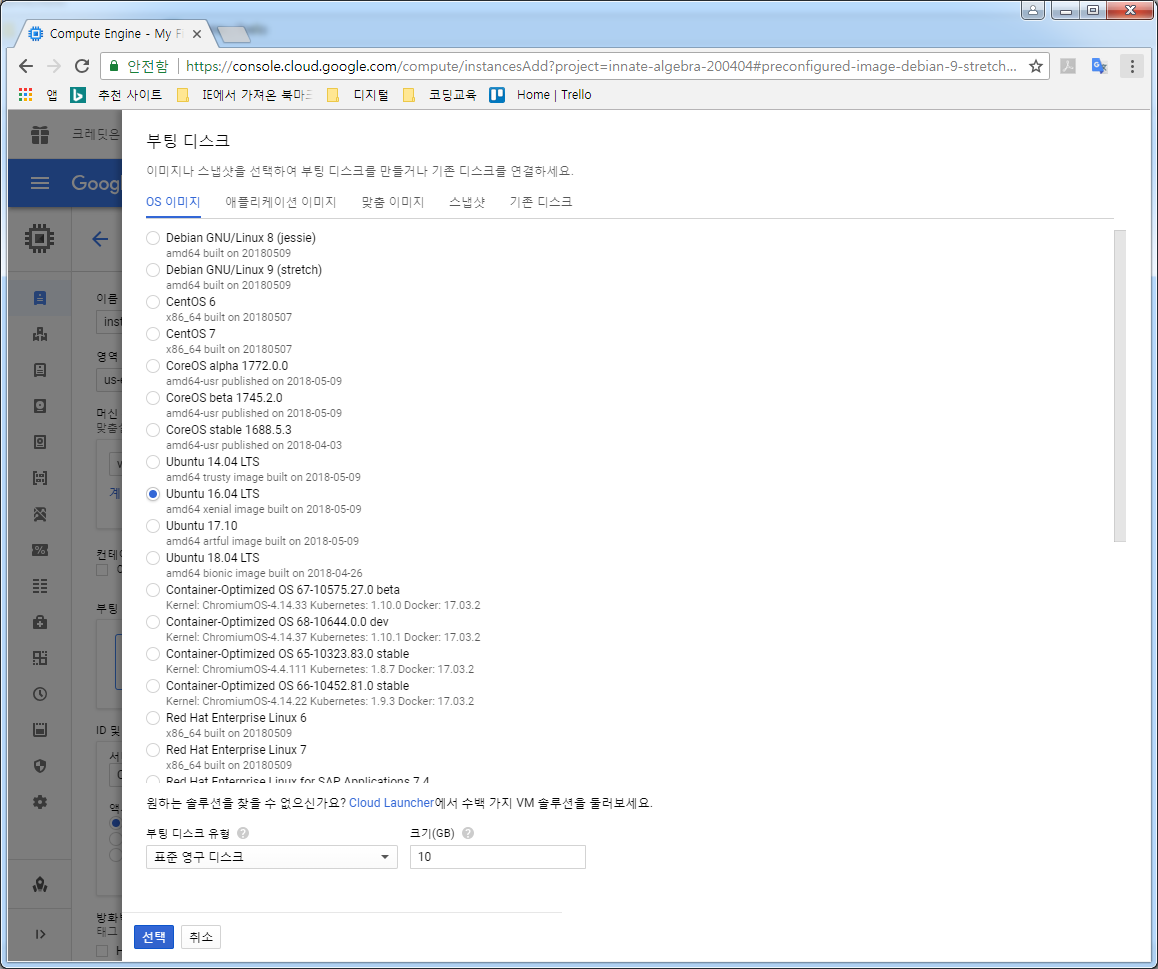The height and width of the screenshot is (969, 1158).
Task: Open the Google Cloud hamburger navigation menu
Action: click(x=40, y=182)
